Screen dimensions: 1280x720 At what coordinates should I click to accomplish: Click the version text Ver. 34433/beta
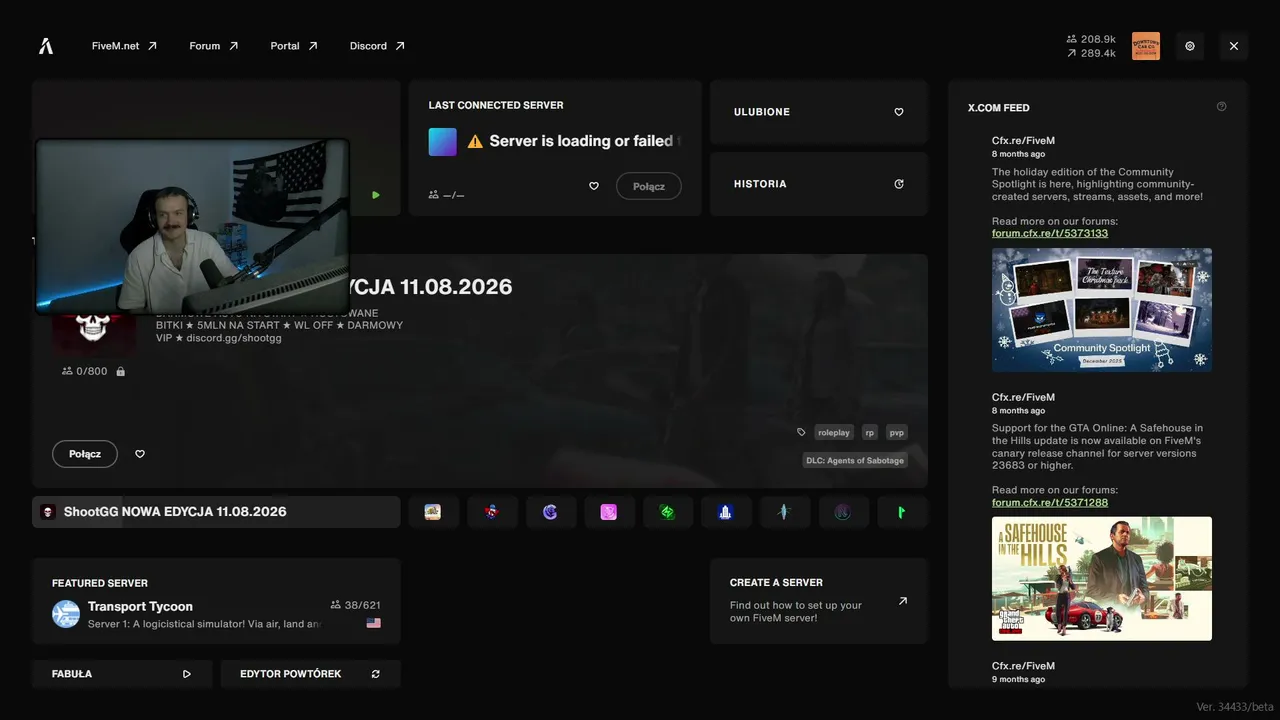1235,707
